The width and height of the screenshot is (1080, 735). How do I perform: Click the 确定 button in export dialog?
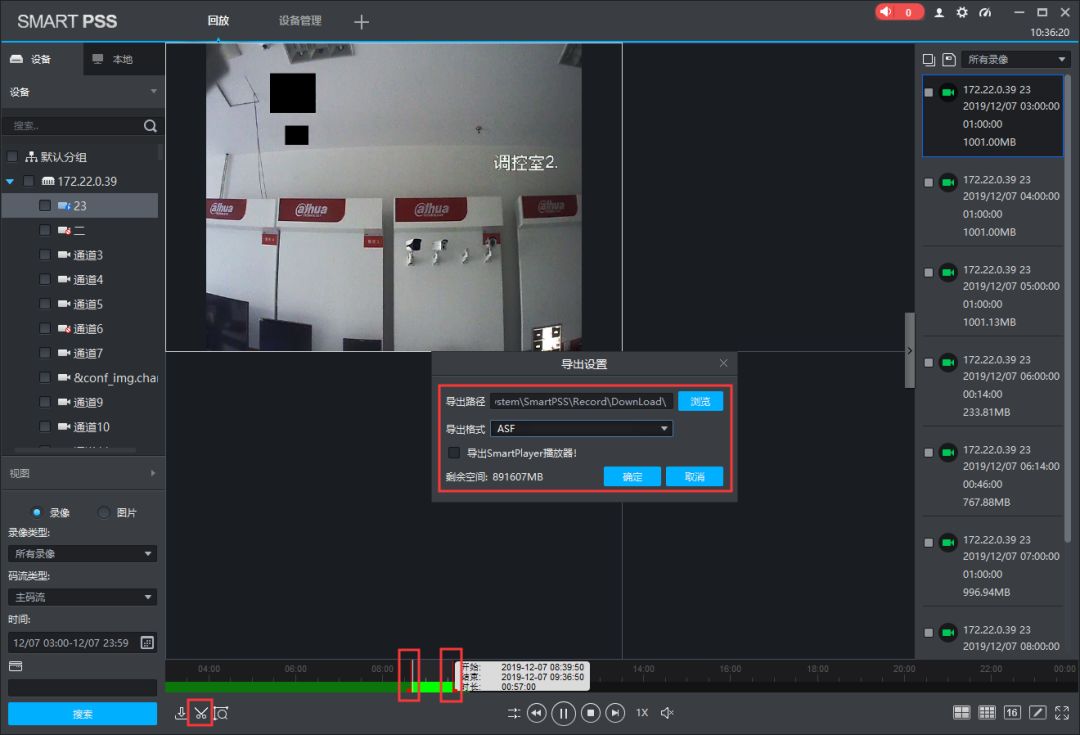click(x=632, y=477)
